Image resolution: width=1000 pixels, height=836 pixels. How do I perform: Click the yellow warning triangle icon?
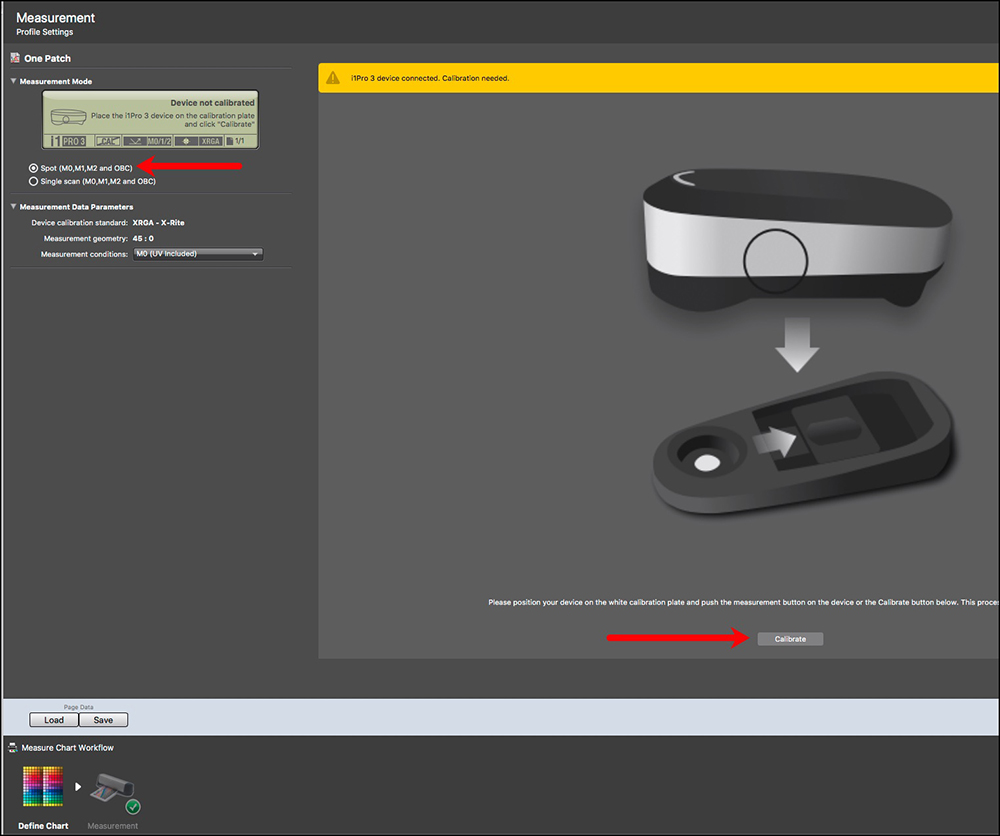pos(335,78)
